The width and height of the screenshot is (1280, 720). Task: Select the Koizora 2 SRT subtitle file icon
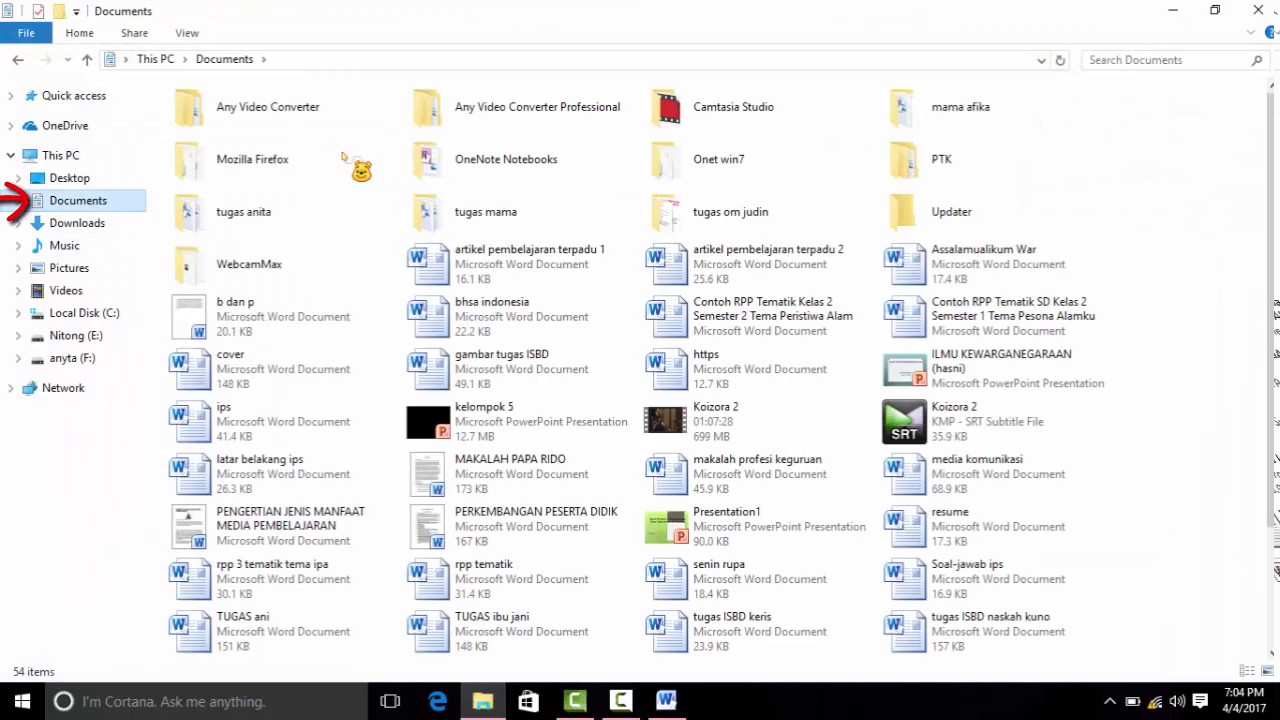pyautogui.click(x=904, y=422)
